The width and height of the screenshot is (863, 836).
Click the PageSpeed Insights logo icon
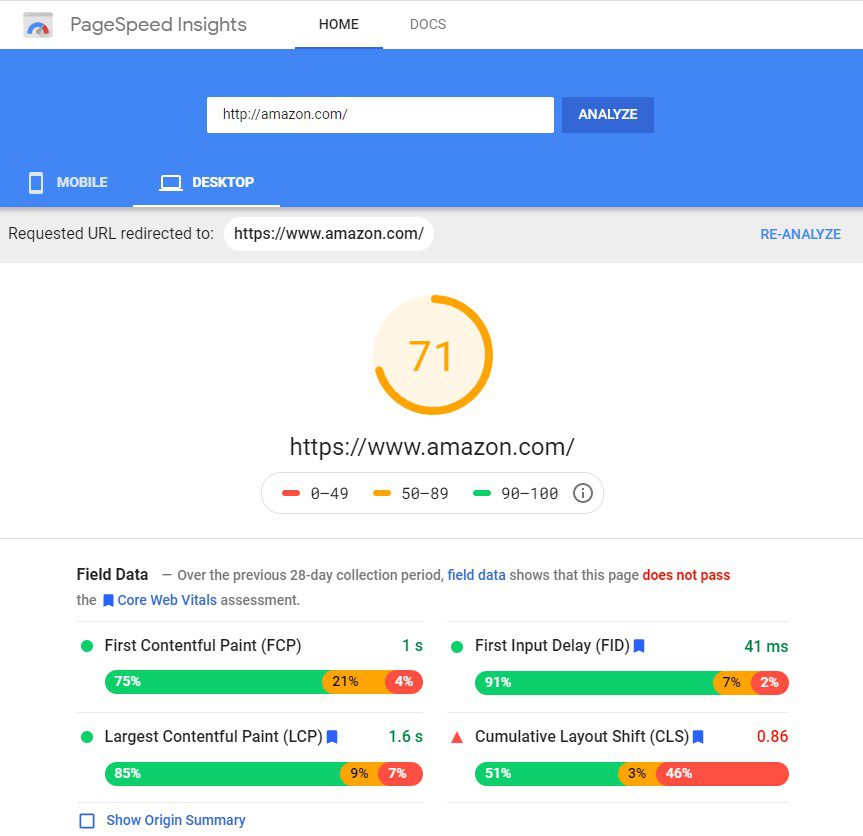point(38,25)
